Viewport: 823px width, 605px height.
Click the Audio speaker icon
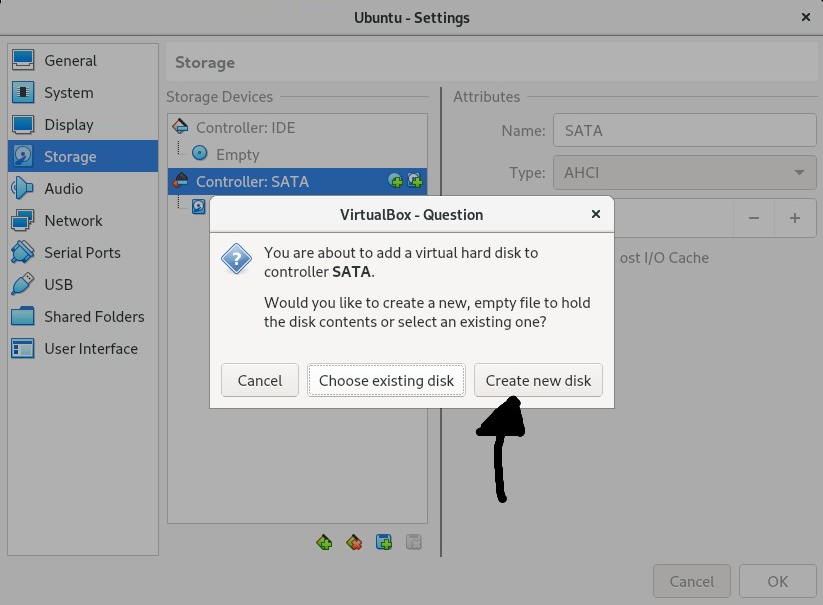(22, 188)
